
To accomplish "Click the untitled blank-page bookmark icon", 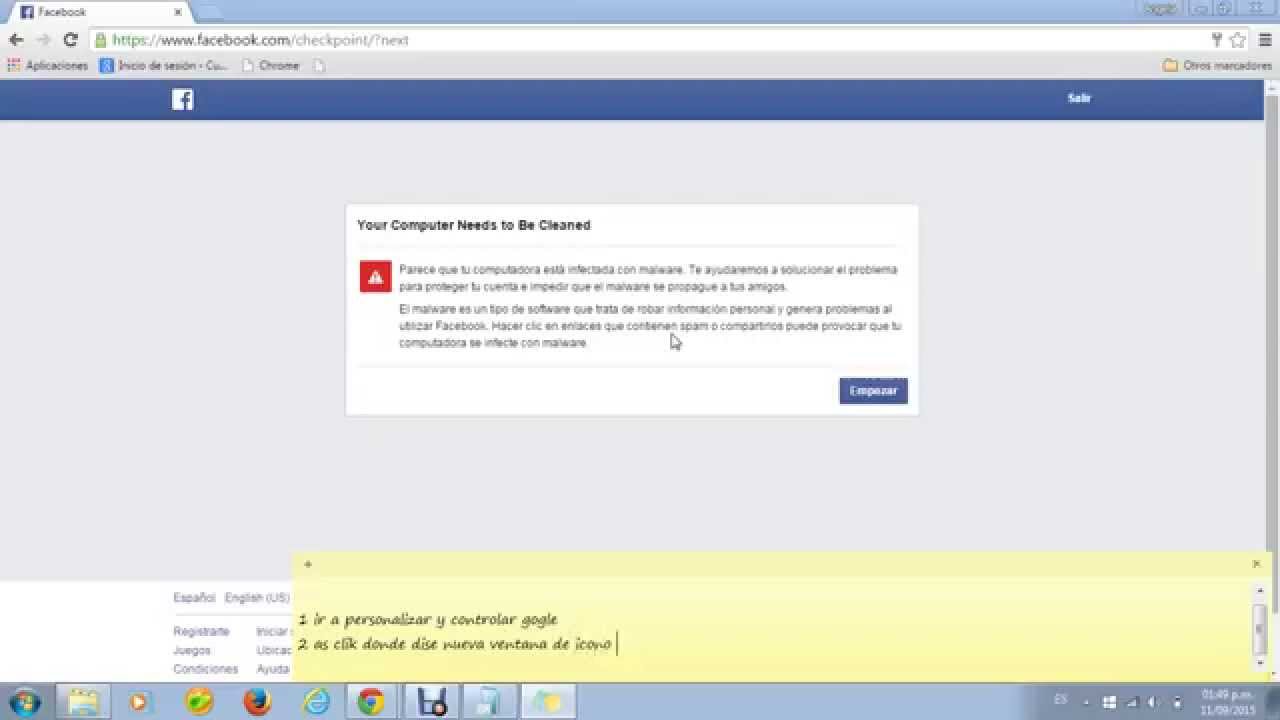I will [x=319, y=65].
